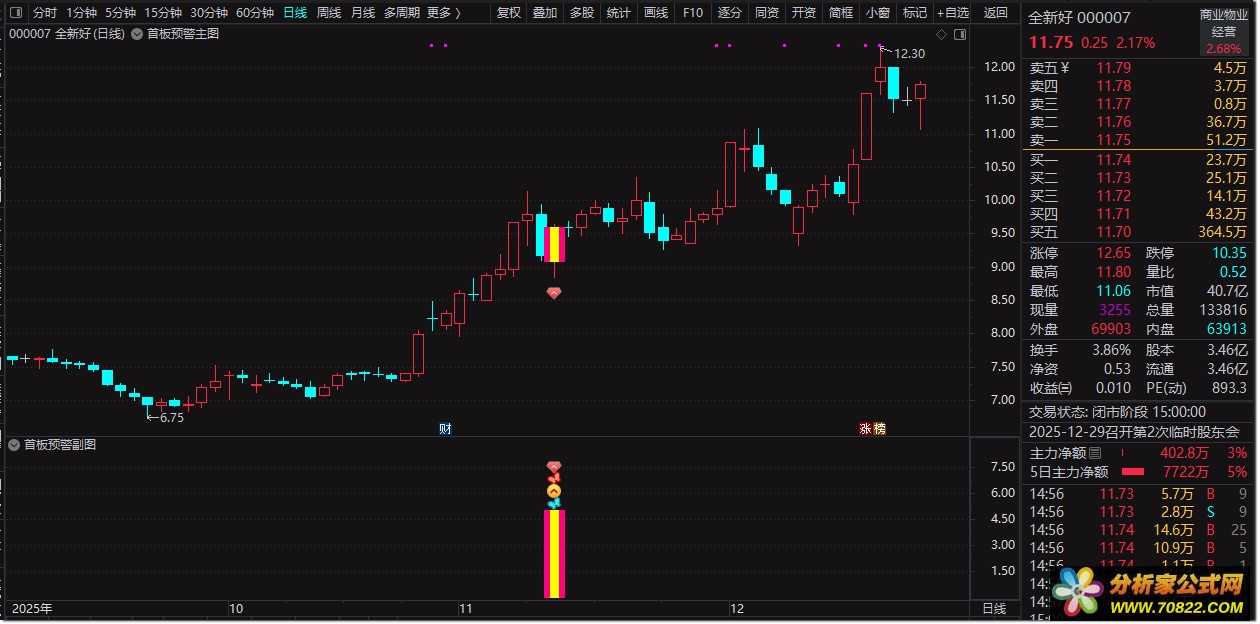Click the 卖一 price 11.75 row
The width and height of the screenshot is (1260, 624).
pos(1138,140)
